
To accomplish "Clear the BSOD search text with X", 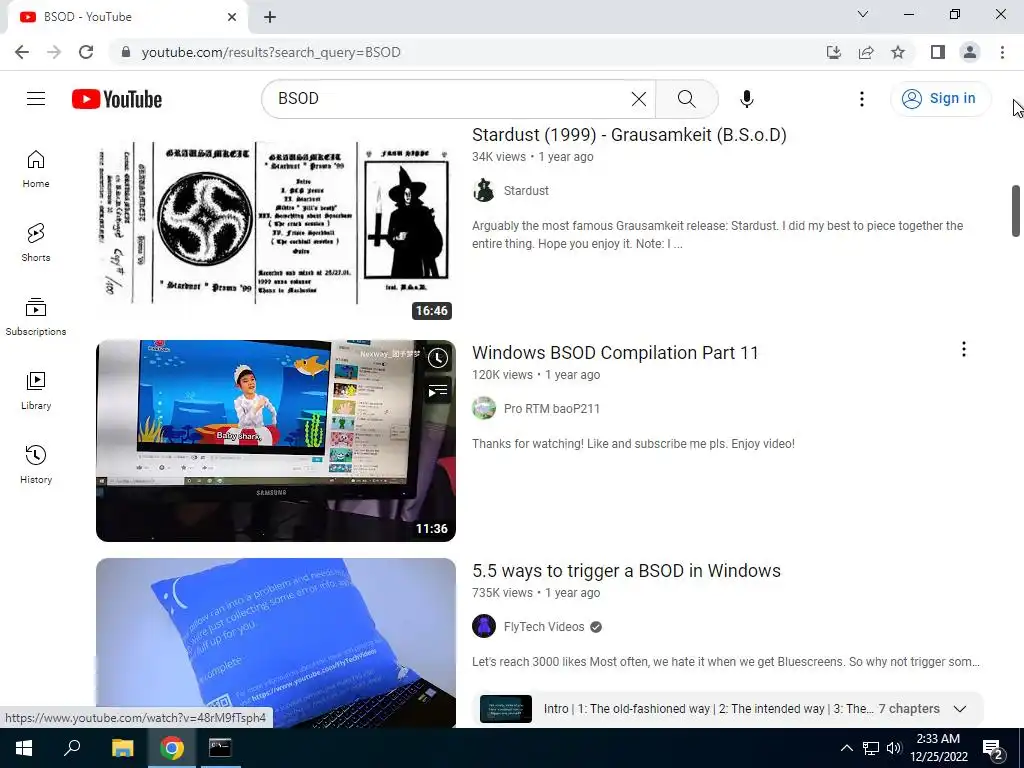I will tap(639, 99).
